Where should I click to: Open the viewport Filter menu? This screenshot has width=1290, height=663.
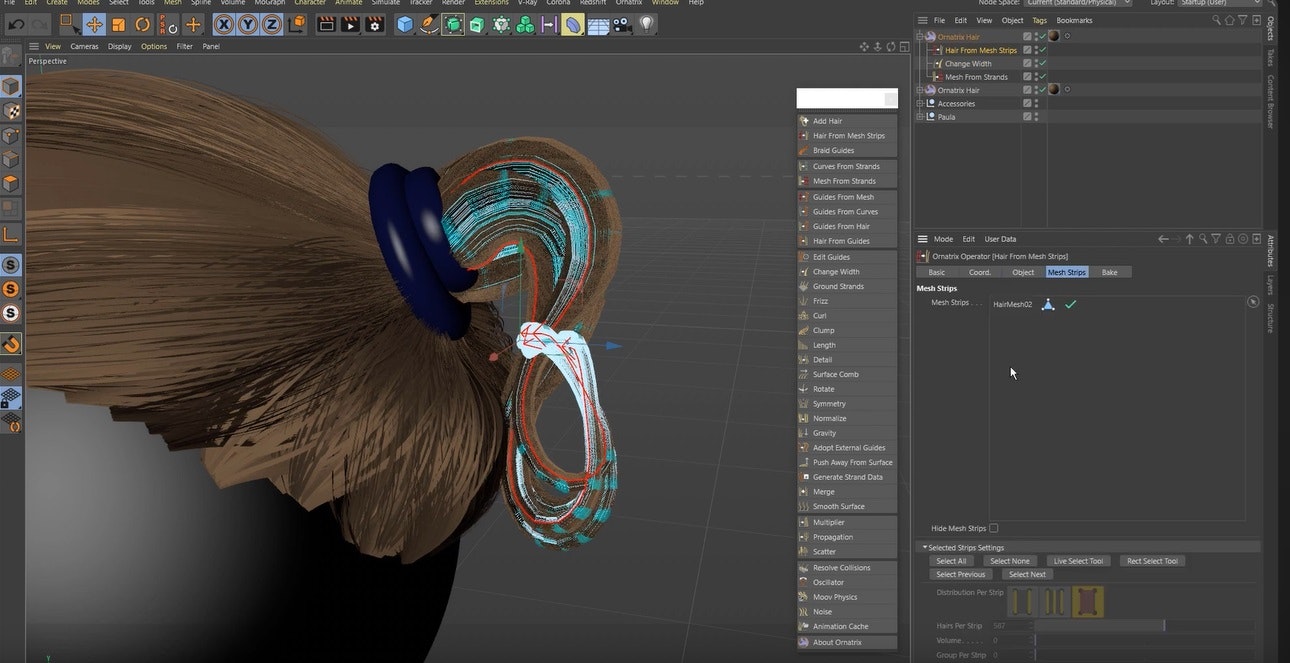pyautogui.click(x=185, y=46)
